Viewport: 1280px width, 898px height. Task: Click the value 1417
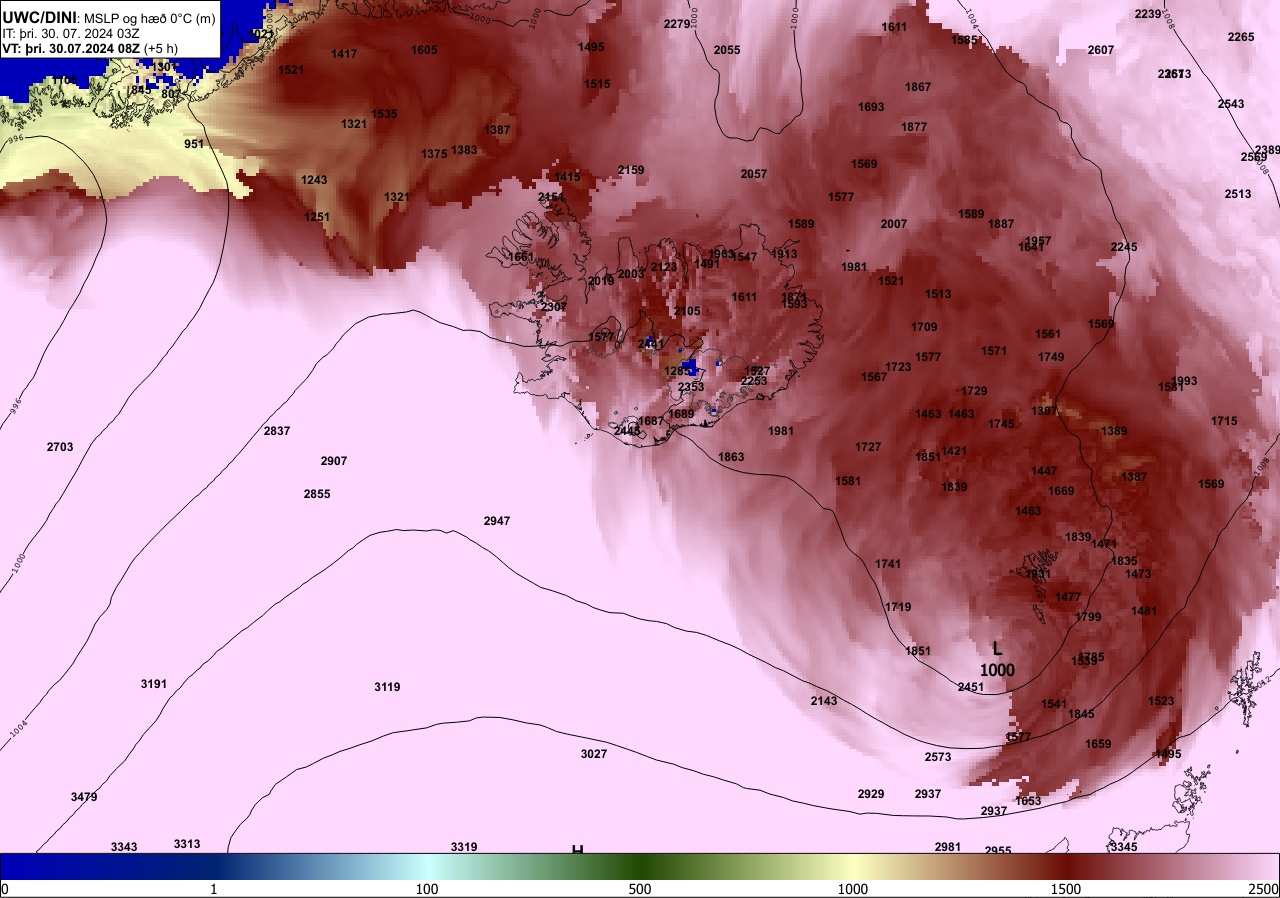click(344, 54)
